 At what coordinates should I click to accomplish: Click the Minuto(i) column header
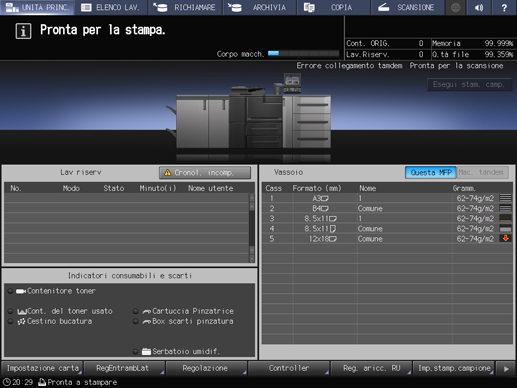pos(158,188)
